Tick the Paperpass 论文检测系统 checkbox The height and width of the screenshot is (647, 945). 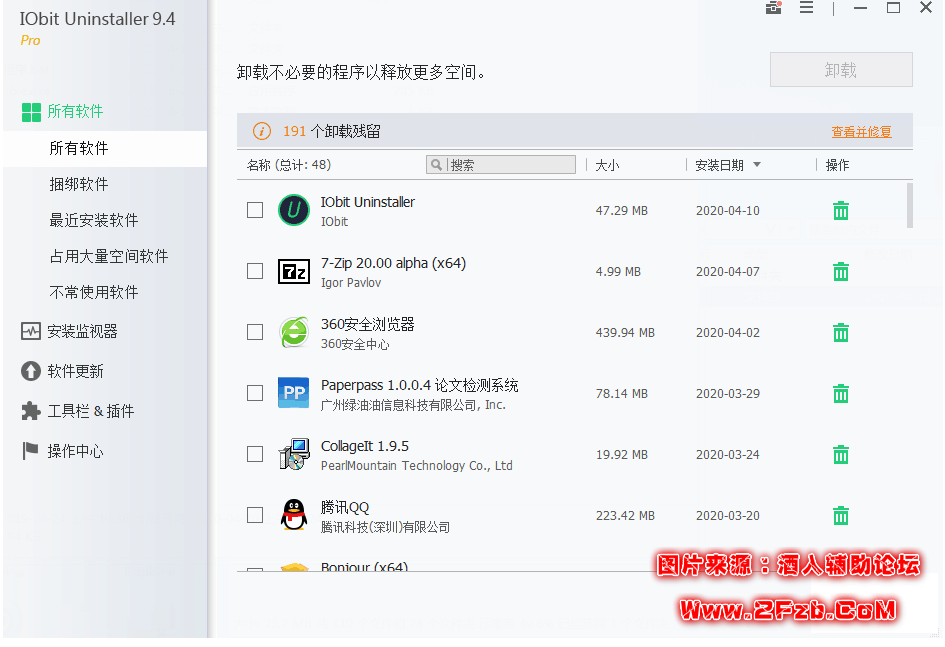click(255, 393)
